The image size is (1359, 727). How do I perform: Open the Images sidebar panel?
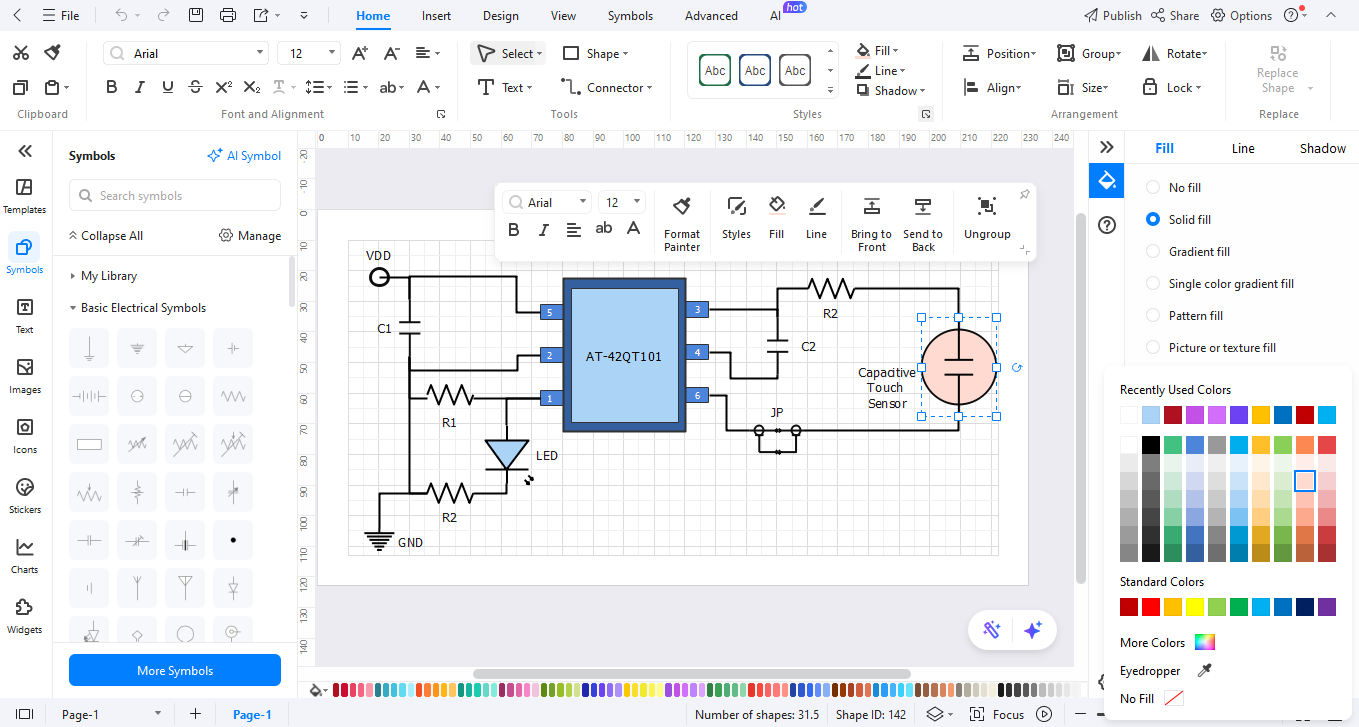[x=25, y=376]
